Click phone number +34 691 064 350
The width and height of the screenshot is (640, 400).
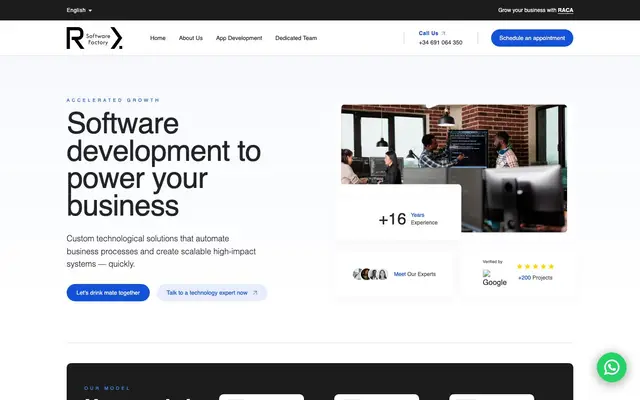pos(440,42)
